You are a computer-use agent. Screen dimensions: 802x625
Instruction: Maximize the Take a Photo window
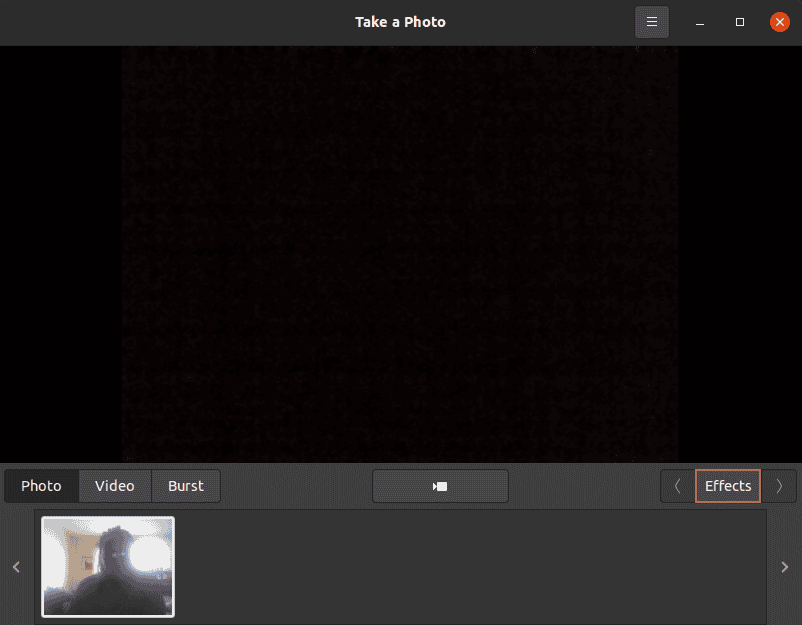pyautogui.click(x=740, y=22)
